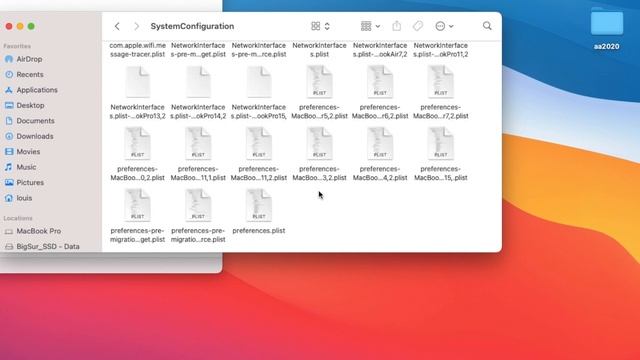Select preferences-pre-migratio...rce.plist file icon
Screen dimensions: 640x360
(198, 205)
